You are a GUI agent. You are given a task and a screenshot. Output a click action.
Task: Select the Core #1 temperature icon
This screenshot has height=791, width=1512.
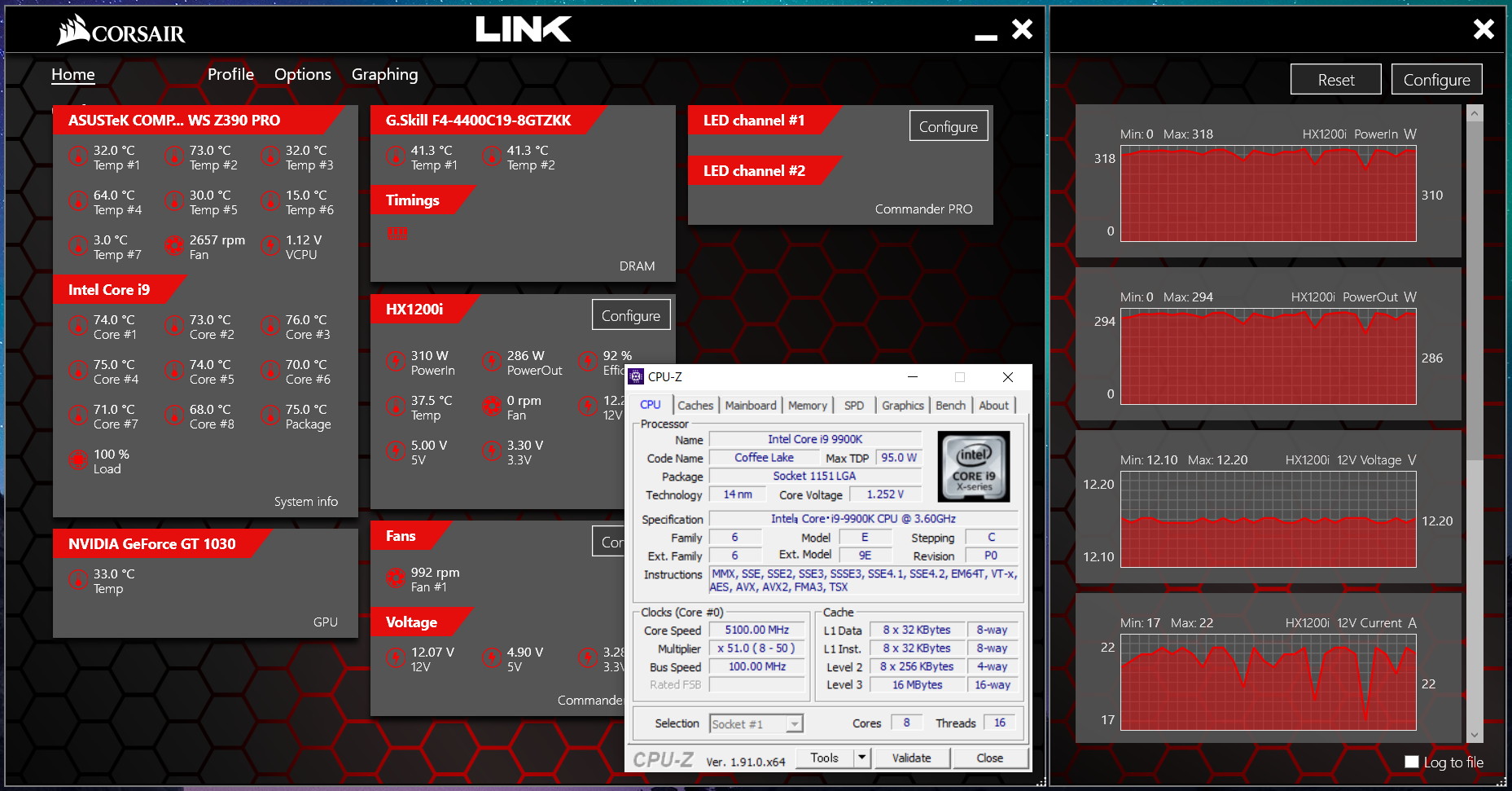tap(78, 325)
